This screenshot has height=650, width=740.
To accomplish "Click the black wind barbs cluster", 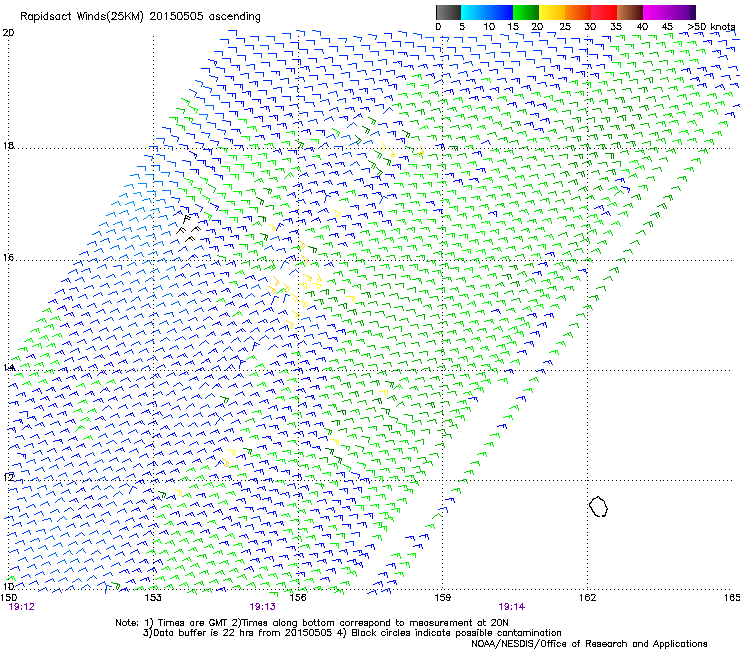I will coord(188,228).
